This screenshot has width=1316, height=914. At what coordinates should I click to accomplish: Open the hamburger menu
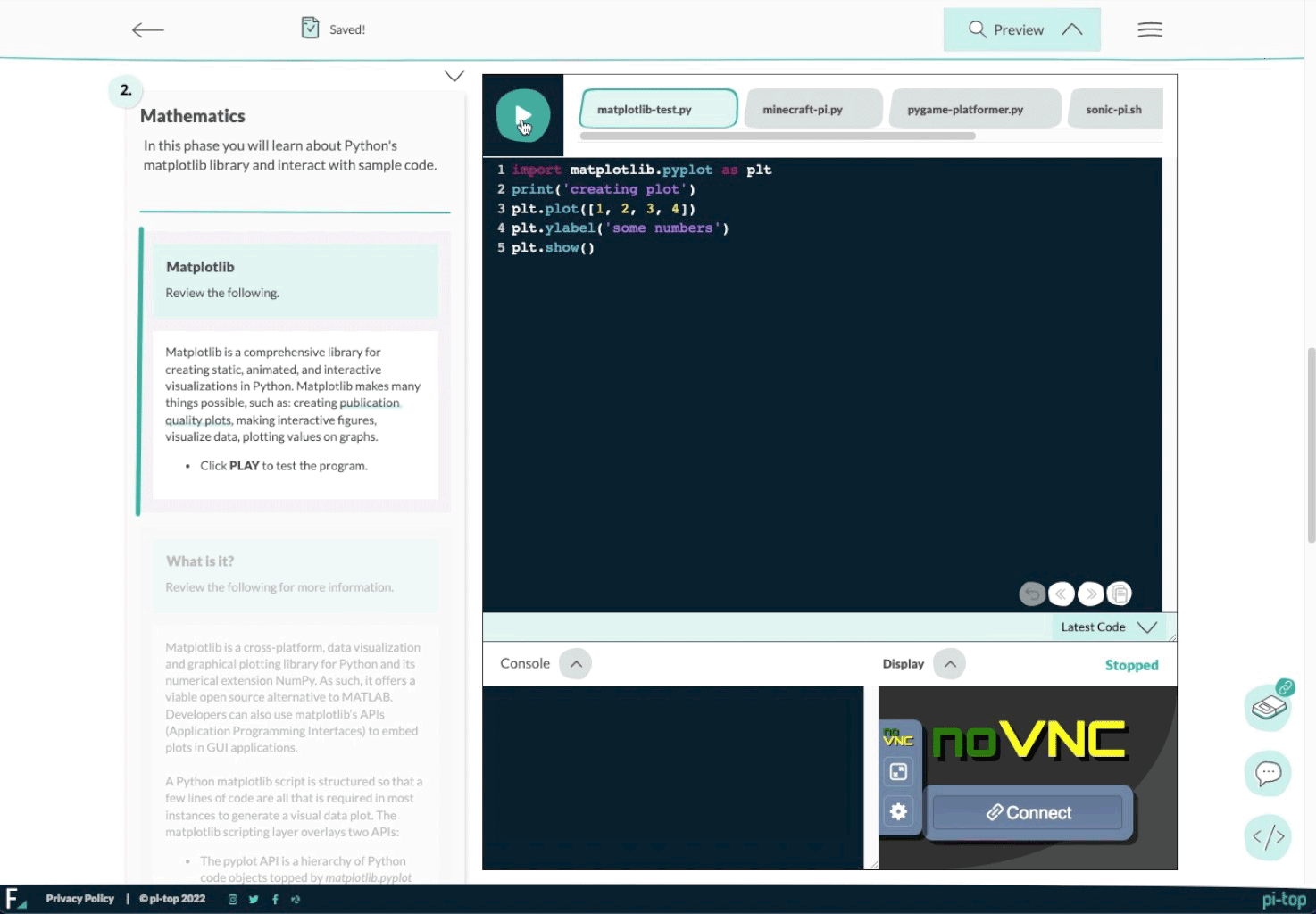pyautogui.click(x=1149, y=30)
